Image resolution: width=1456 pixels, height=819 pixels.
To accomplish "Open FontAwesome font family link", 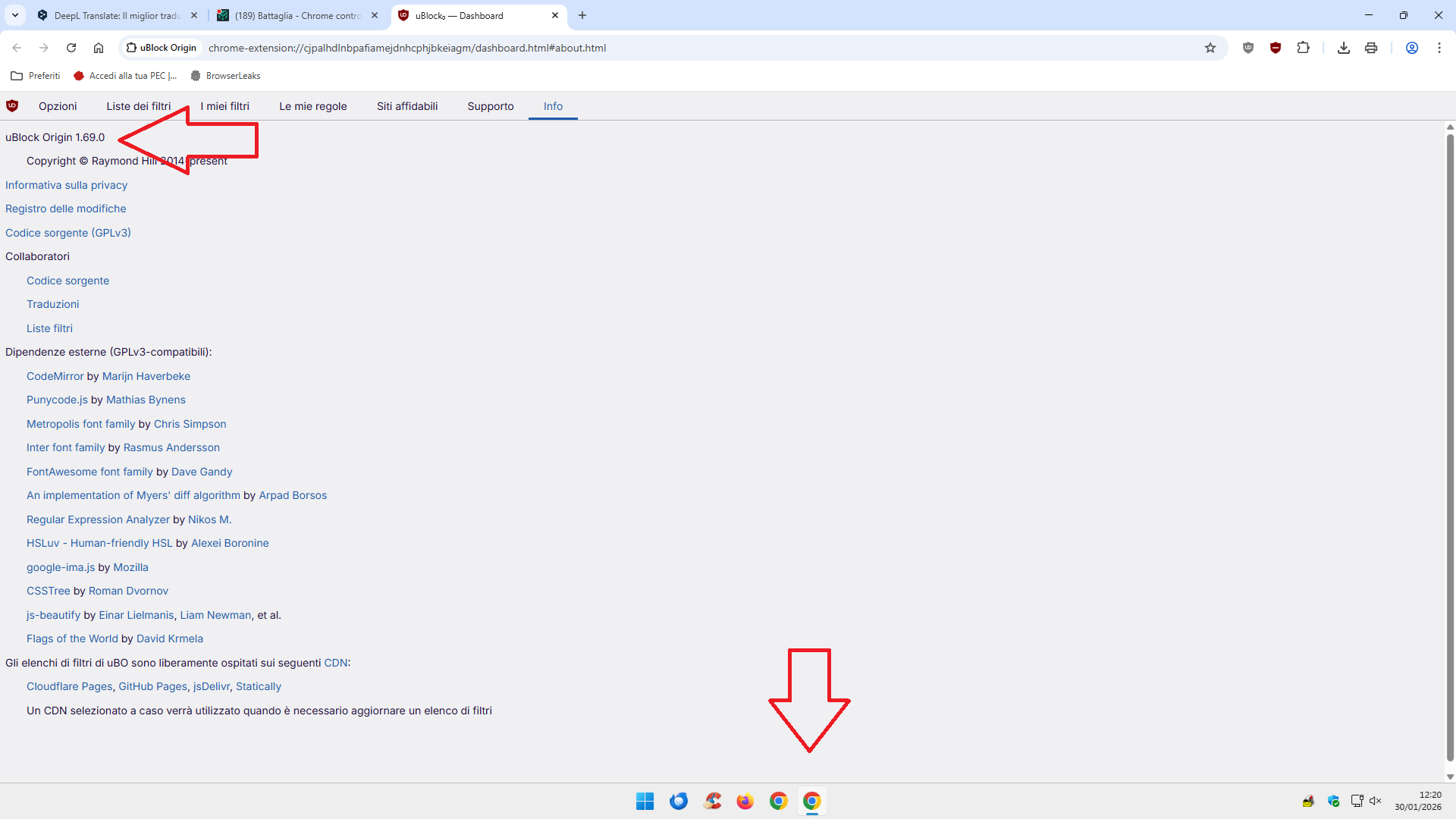I will pyautogui.click(x=89, y=472).
